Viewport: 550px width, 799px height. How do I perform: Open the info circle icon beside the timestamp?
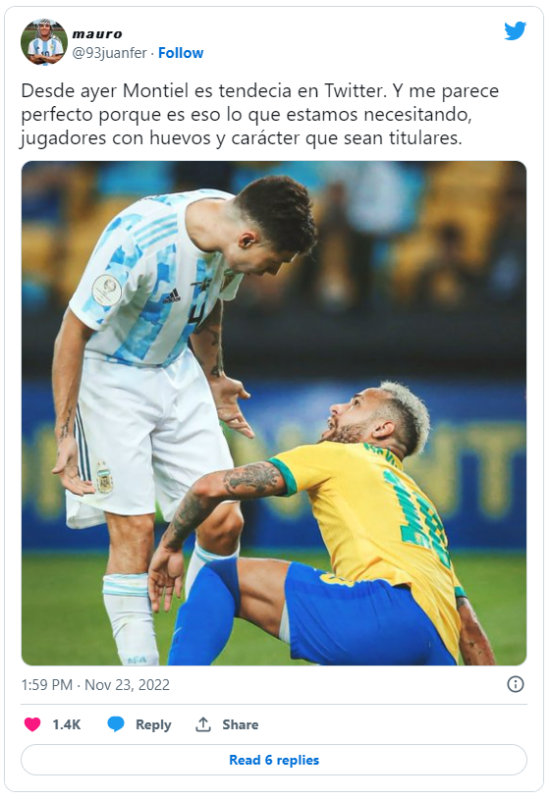[515, 684]
